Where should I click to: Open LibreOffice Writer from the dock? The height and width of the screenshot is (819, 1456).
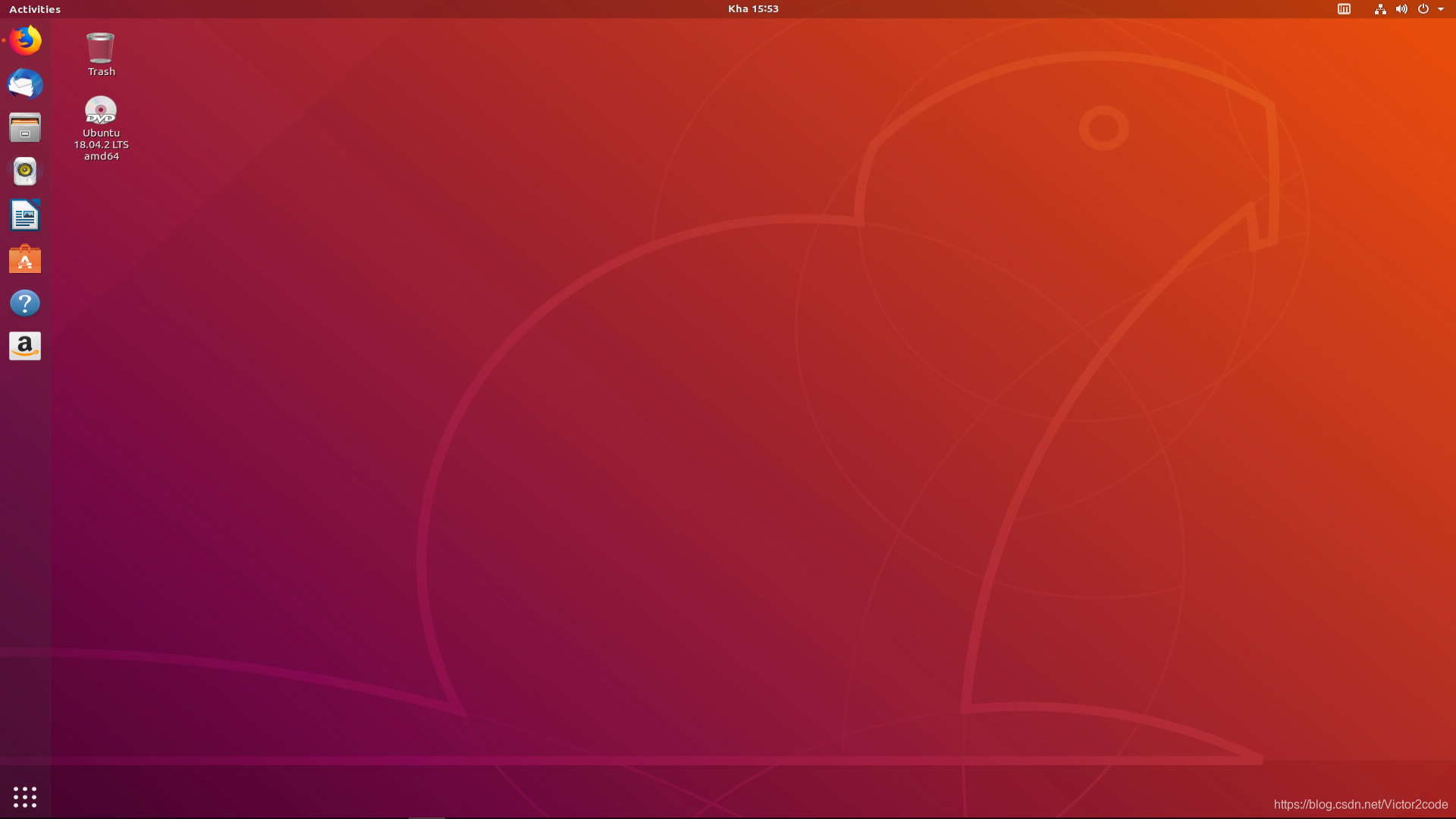25,215
